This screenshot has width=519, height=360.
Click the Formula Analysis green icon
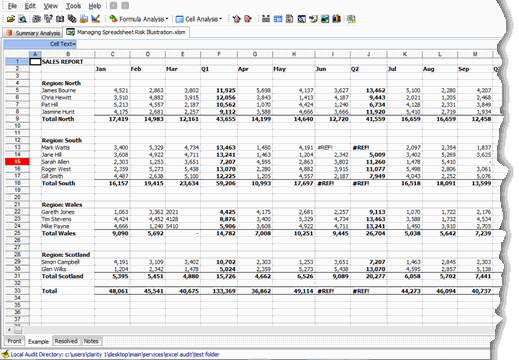click(x=113, y=19)
